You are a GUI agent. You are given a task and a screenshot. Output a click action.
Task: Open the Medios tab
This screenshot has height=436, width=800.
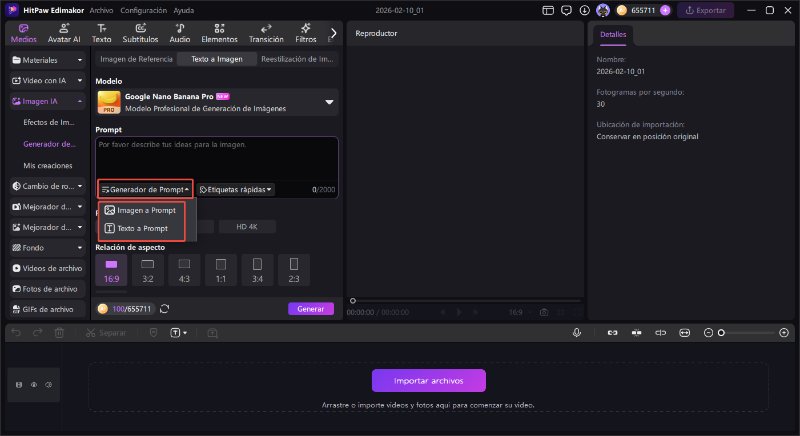[x=23, y=33]
